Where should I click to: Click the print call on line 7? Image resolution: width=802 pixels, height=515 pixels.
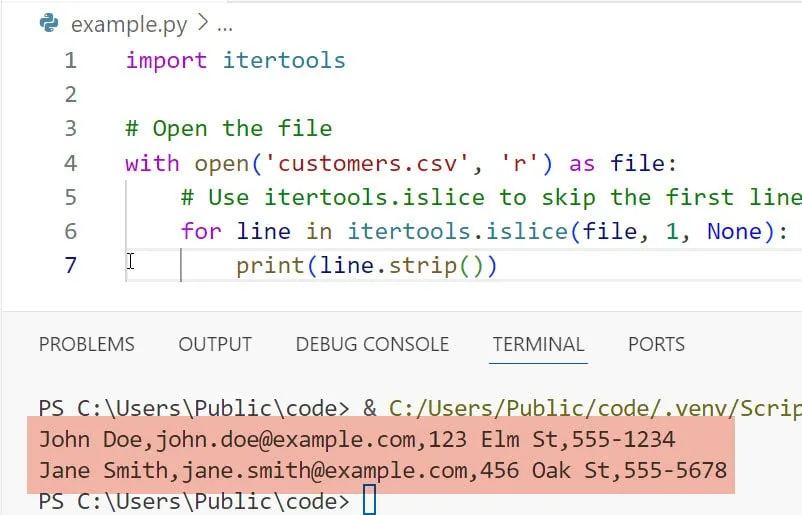pyautogui.click(x=263, y=265)
